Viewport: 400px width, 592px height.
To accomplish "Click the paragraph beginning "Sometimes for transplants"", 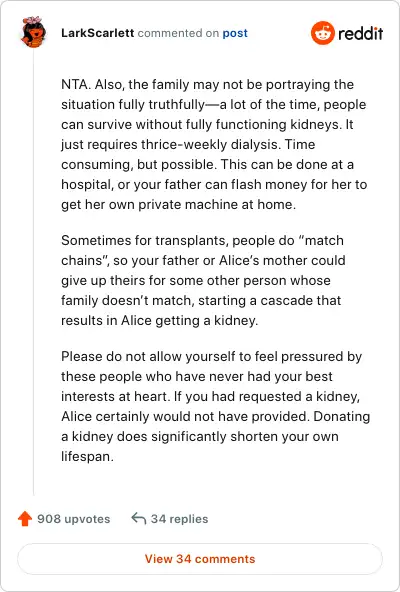I will pyautogui.click(x=203, y=280).
